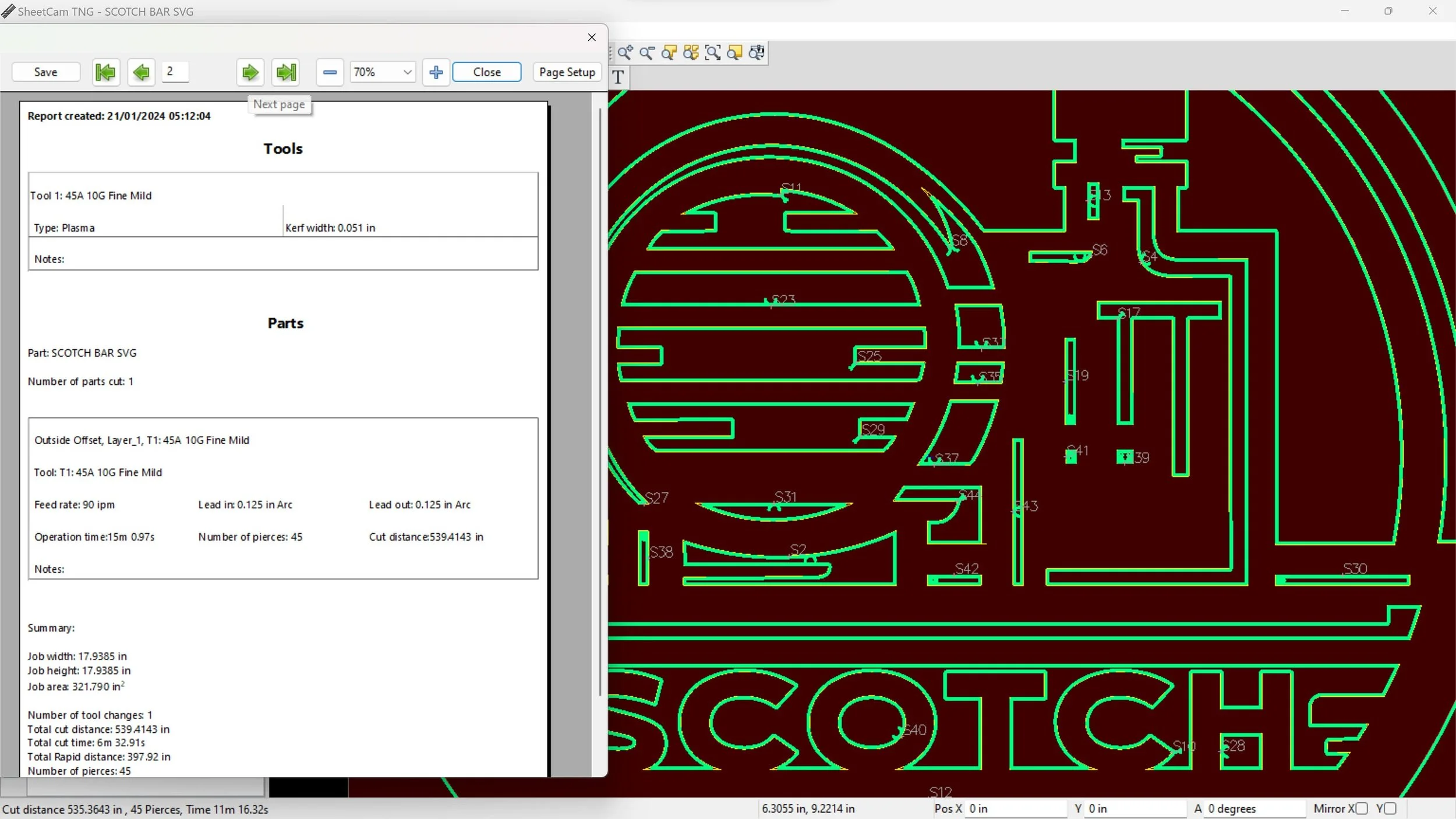This screenshot has height=819, width=1456.
Task: Zoom to all parts
Action: click(x=691, y=53)
